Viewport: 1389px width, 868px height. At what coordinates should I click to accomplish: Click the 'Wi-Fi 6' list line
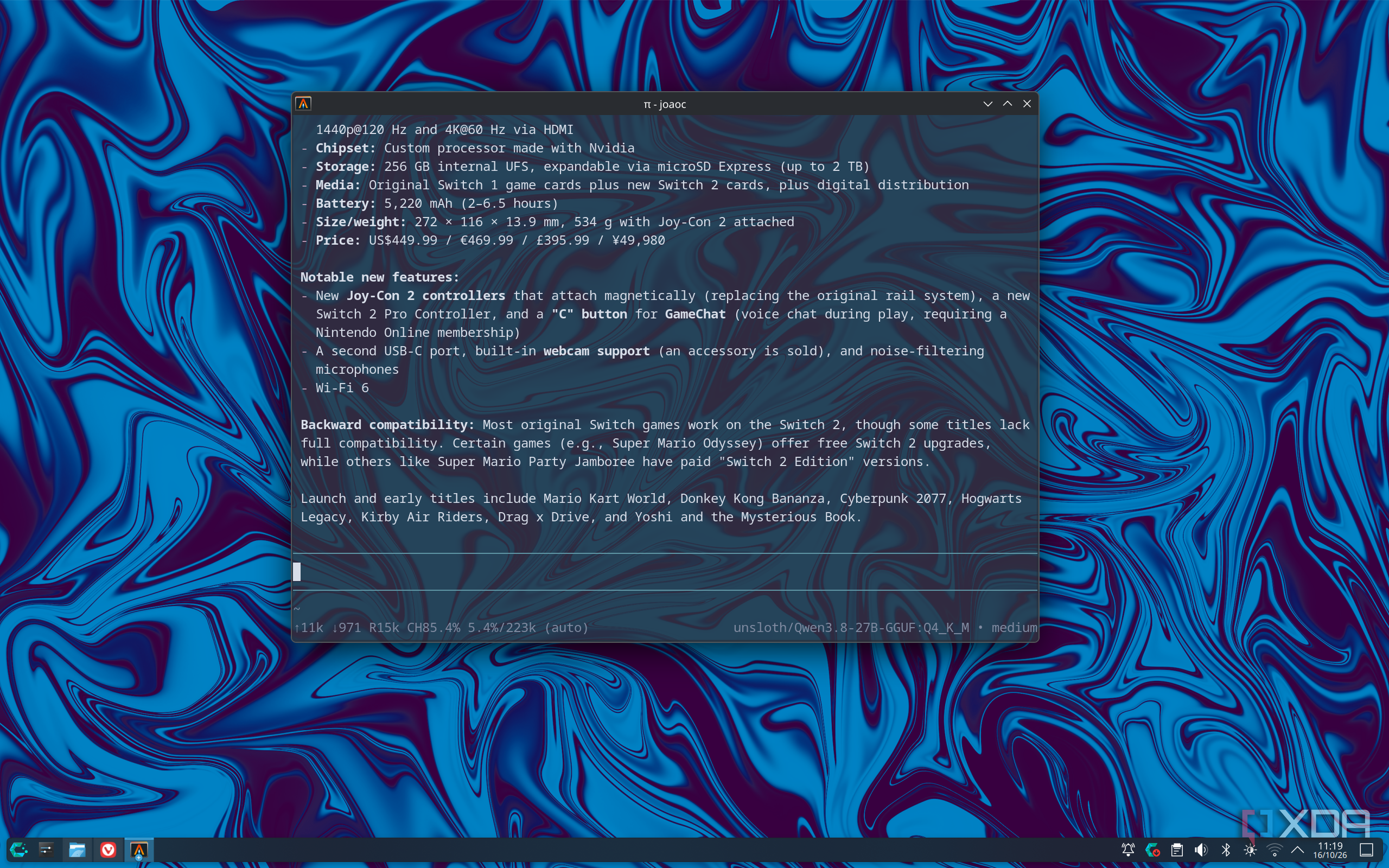tap(342, 388)
